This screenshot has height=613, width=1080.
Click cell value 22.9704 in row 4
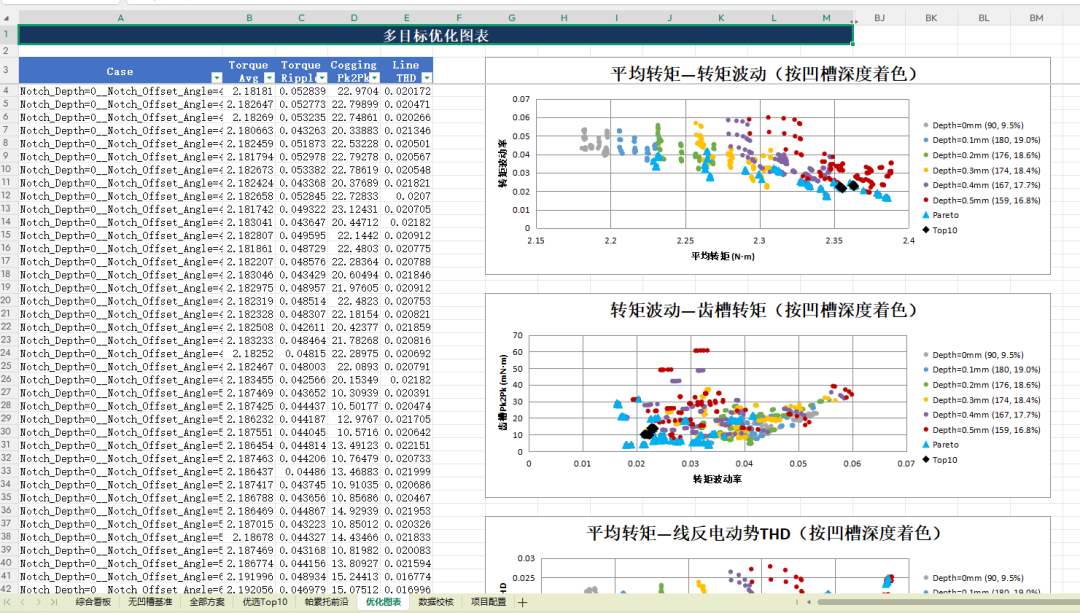(354, 91)
